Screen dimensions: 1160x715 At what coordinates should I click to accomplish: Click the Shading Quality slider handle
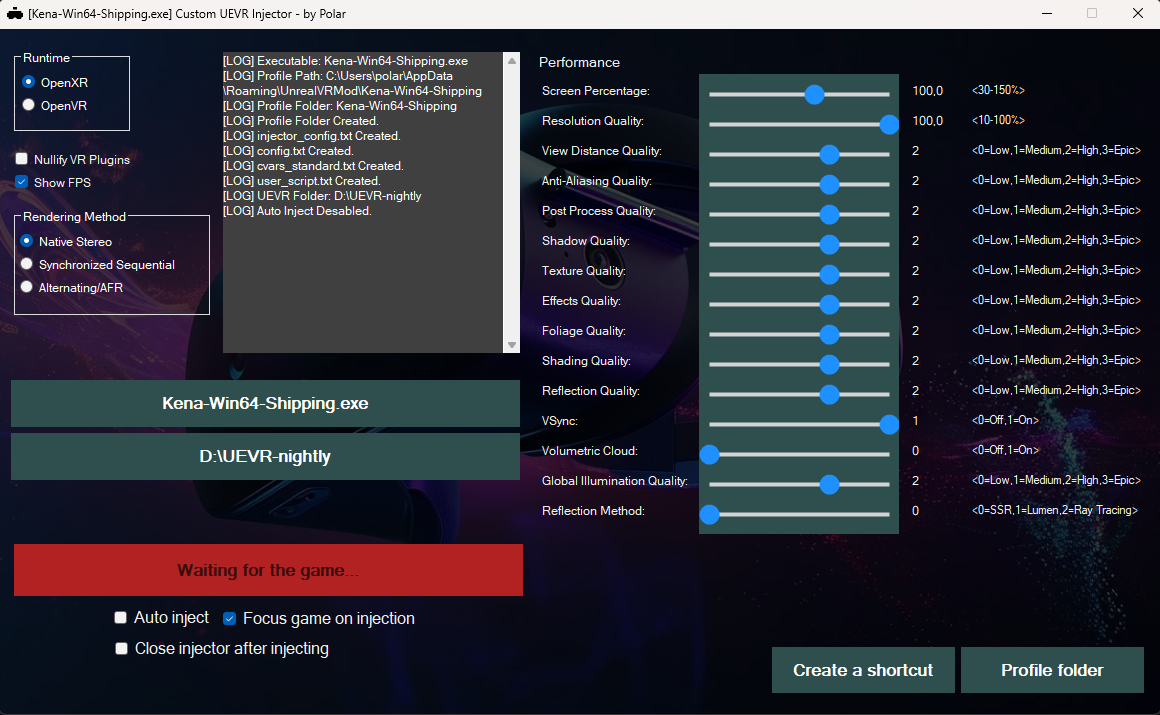point(829,364)
